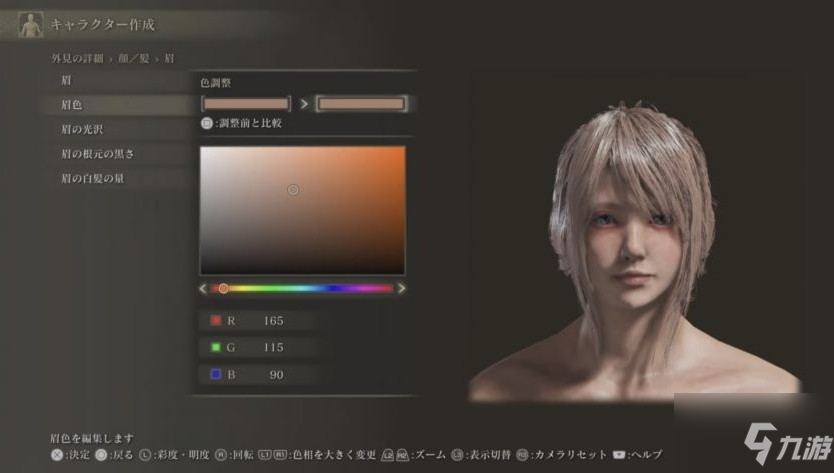Click the saturation-brightness picker cursor
Image resolution: width=834 pixels, height=473 pixels.
point(293,190)
